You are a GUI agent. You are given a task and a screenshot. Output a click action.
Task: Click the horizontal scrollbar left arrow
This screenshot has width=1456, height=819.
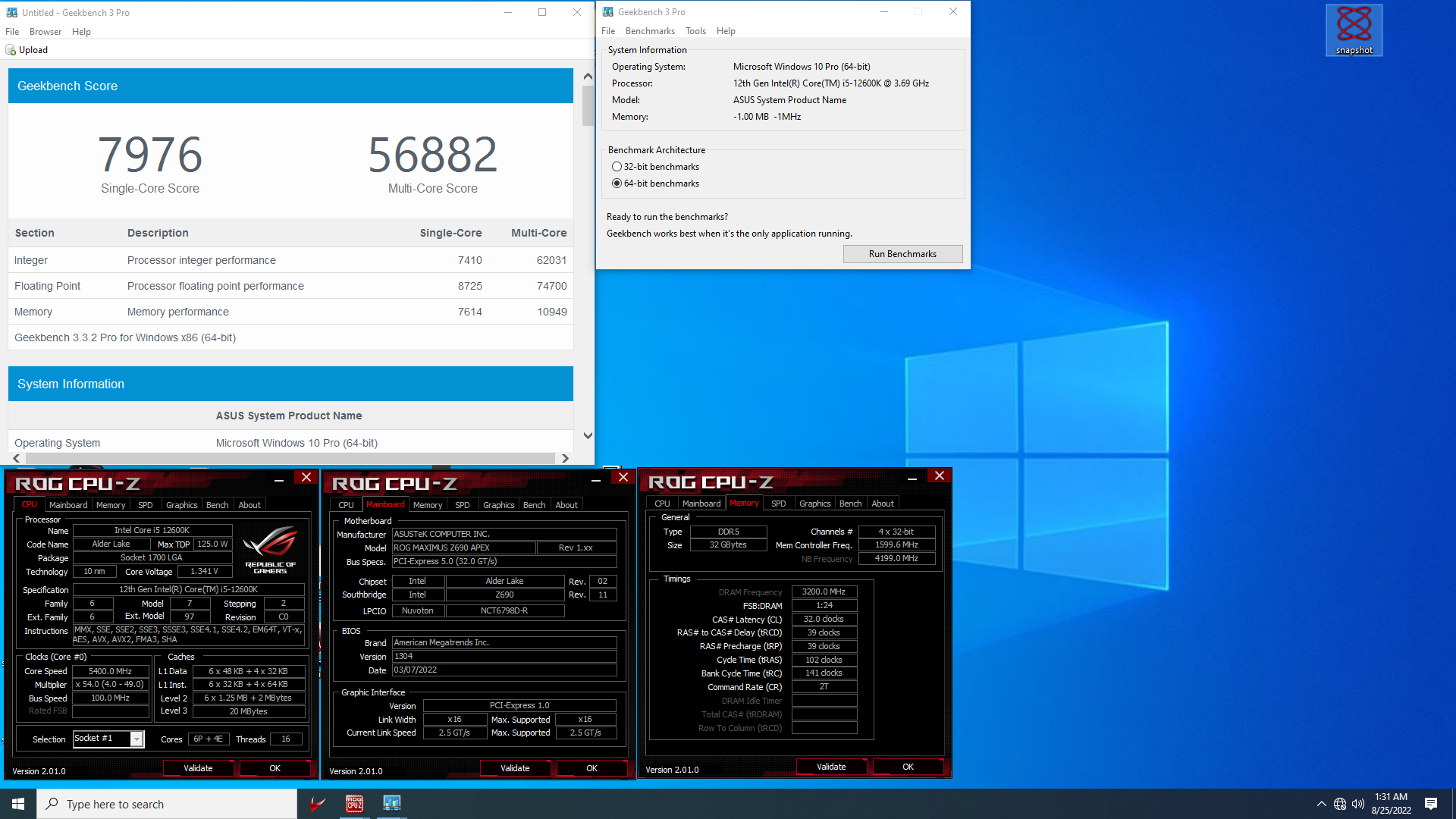pyautogui.click(x=17, y=458)
